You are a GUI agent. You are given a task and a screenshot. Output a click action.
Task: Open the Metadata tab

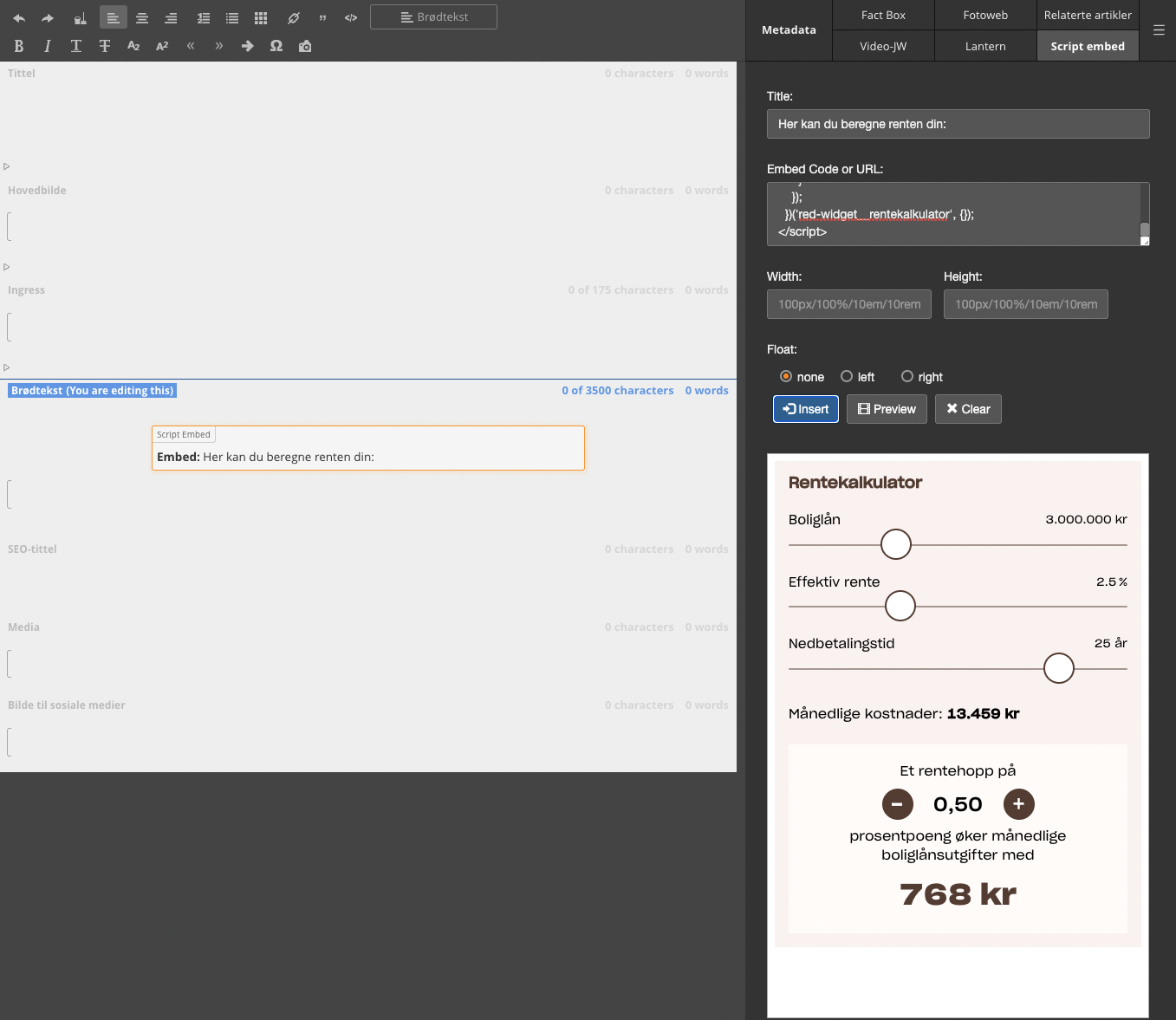(x=789, y=30)
